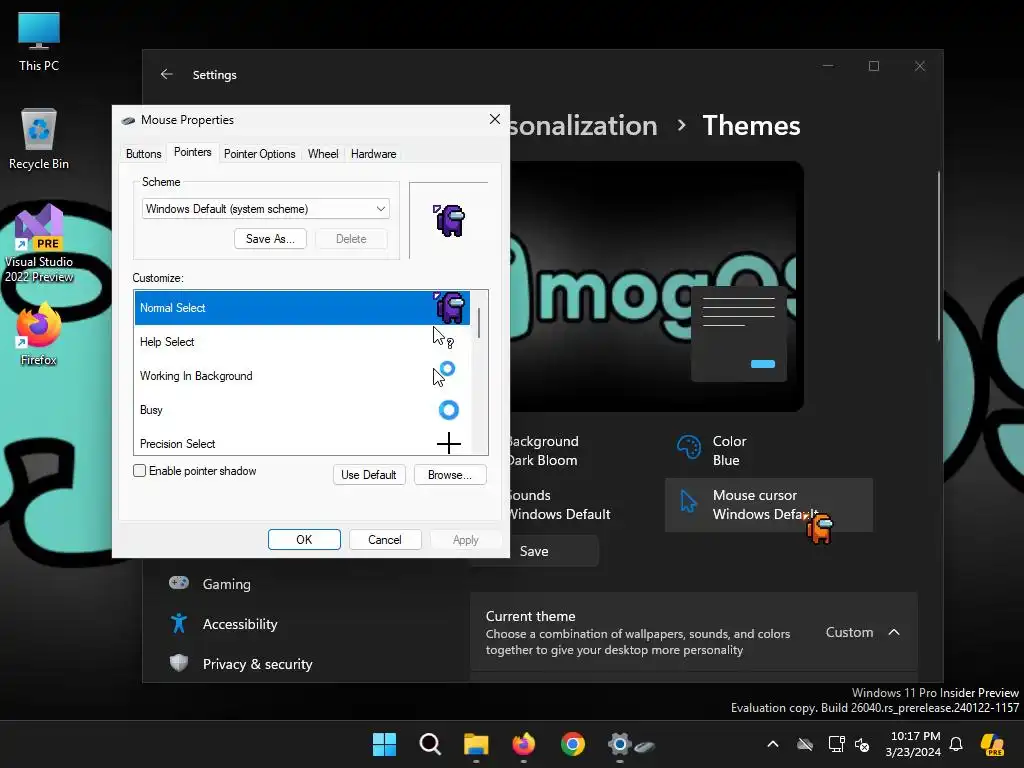Open the notification bell
This screenshot has width=1024, height=768.
956,744
